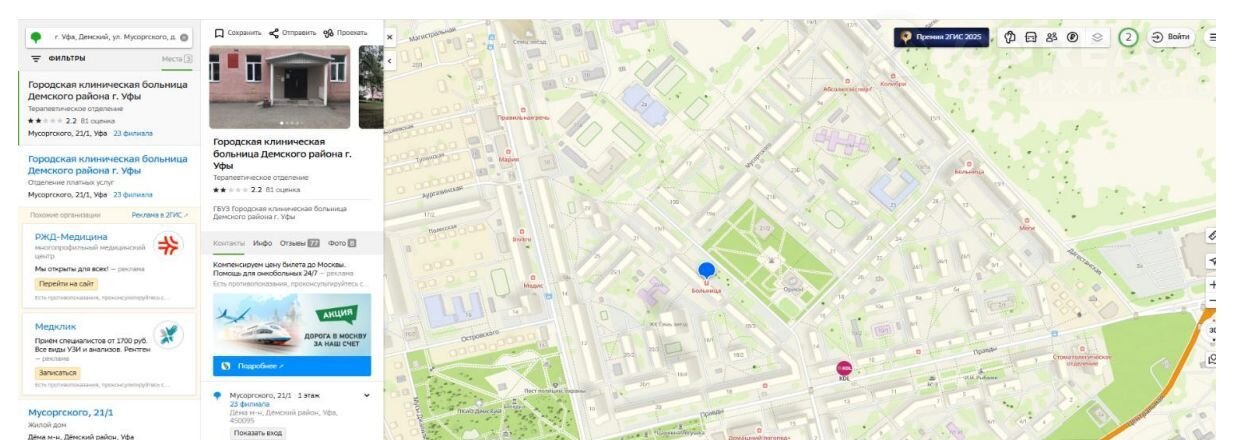Image resolution: width=1249 pixels, height=440 pixels.
Task: Open the Фильтры filter options
Action: [59, 59]
